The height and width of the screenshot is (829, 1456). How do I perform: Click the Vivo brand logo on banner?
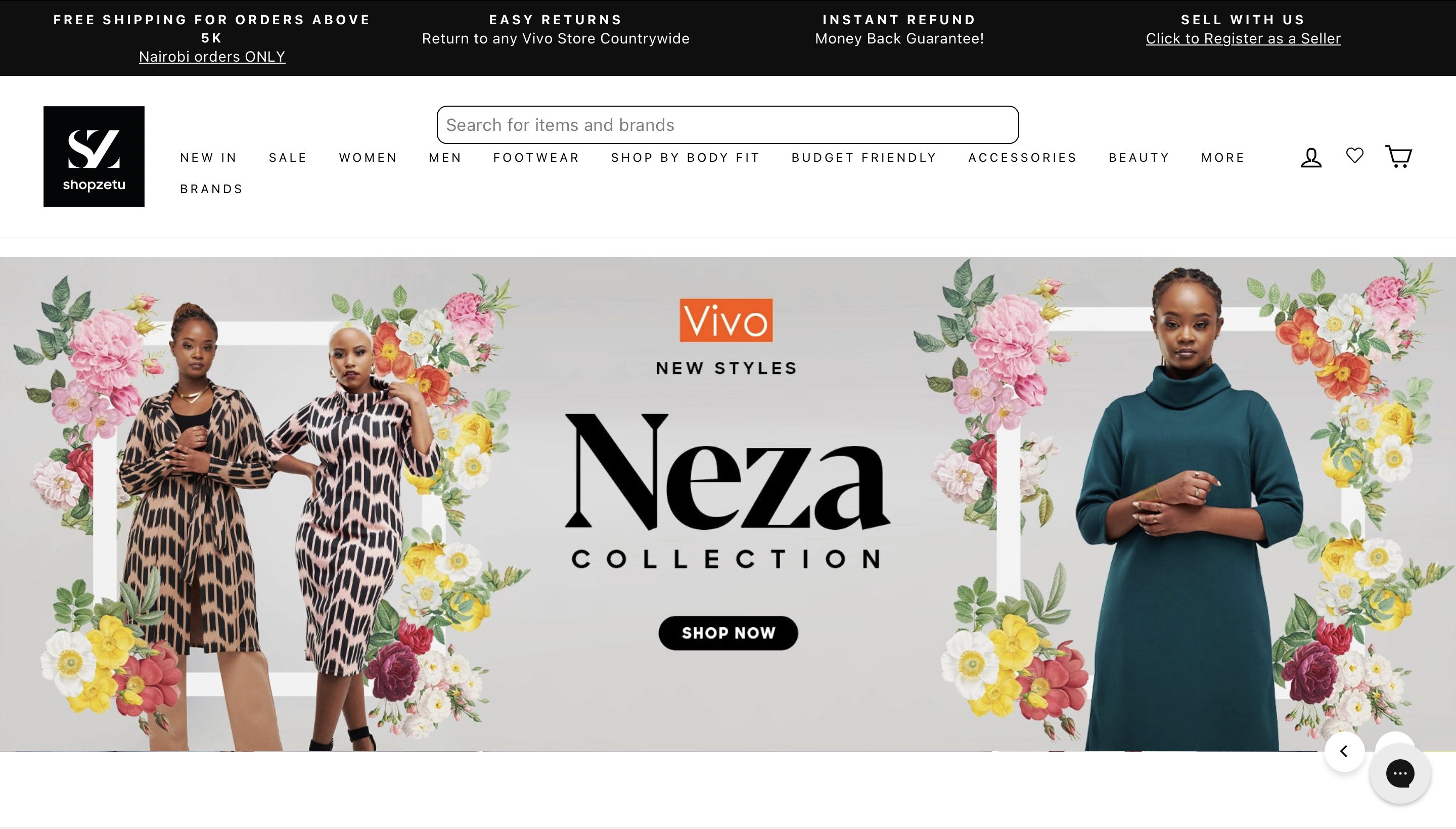(726, 320)
